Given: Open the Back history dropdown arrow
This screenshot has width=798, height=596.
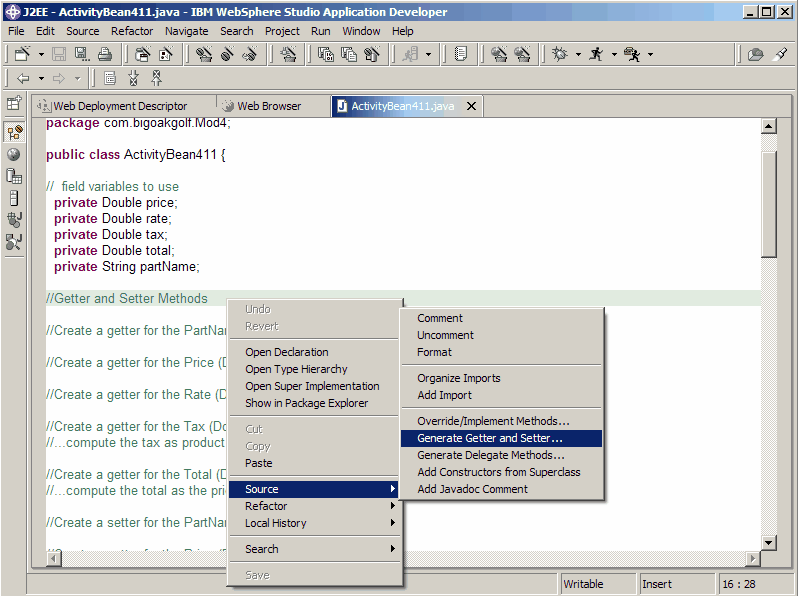Looking at the screenshot, I should 41,79.
